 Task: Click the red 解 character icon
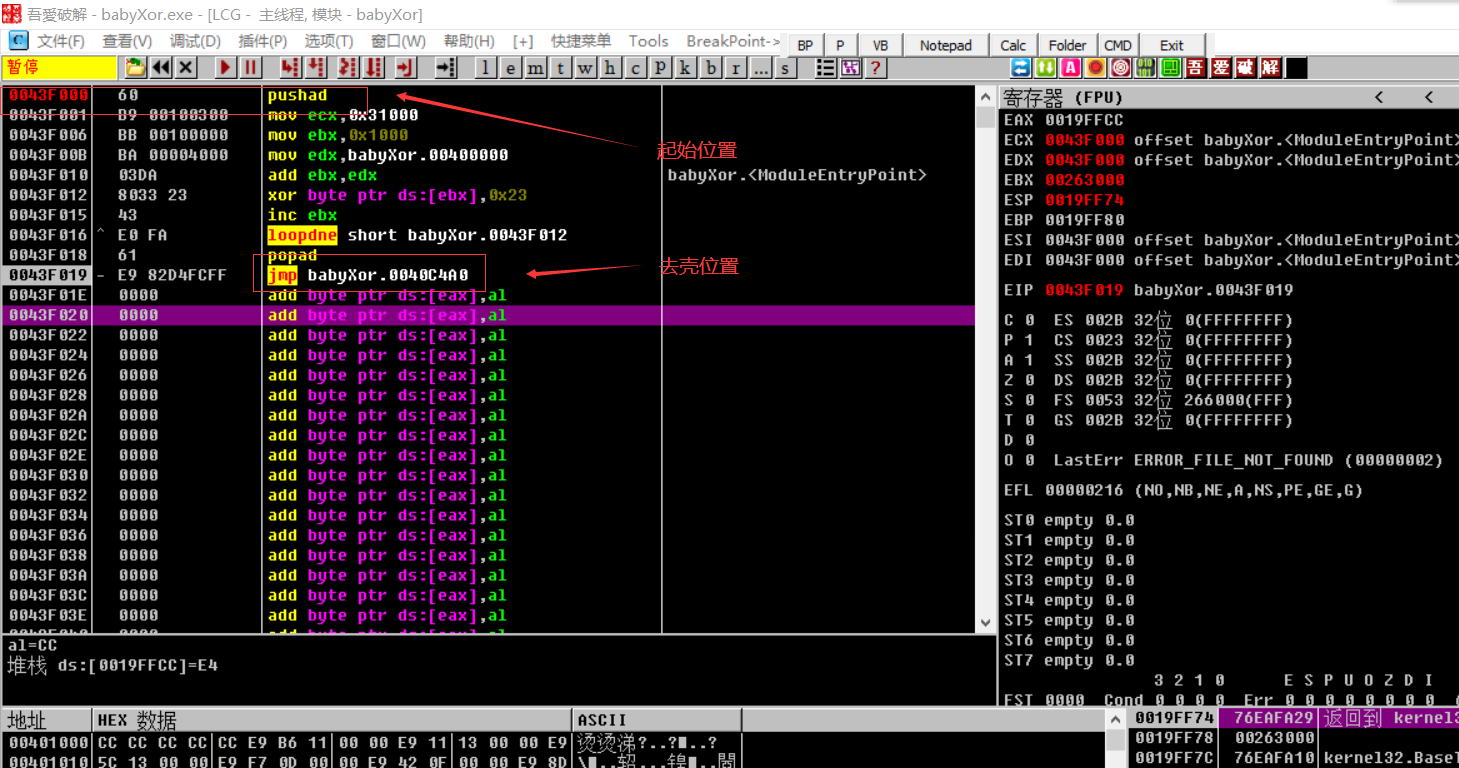point(1271,68)
